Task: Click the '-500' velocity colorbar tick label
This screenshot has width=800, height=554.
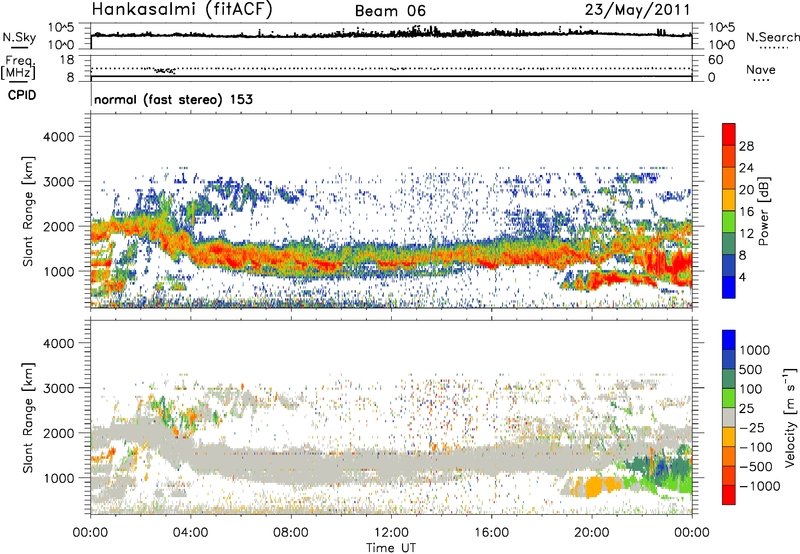Action: pos(756,467)
